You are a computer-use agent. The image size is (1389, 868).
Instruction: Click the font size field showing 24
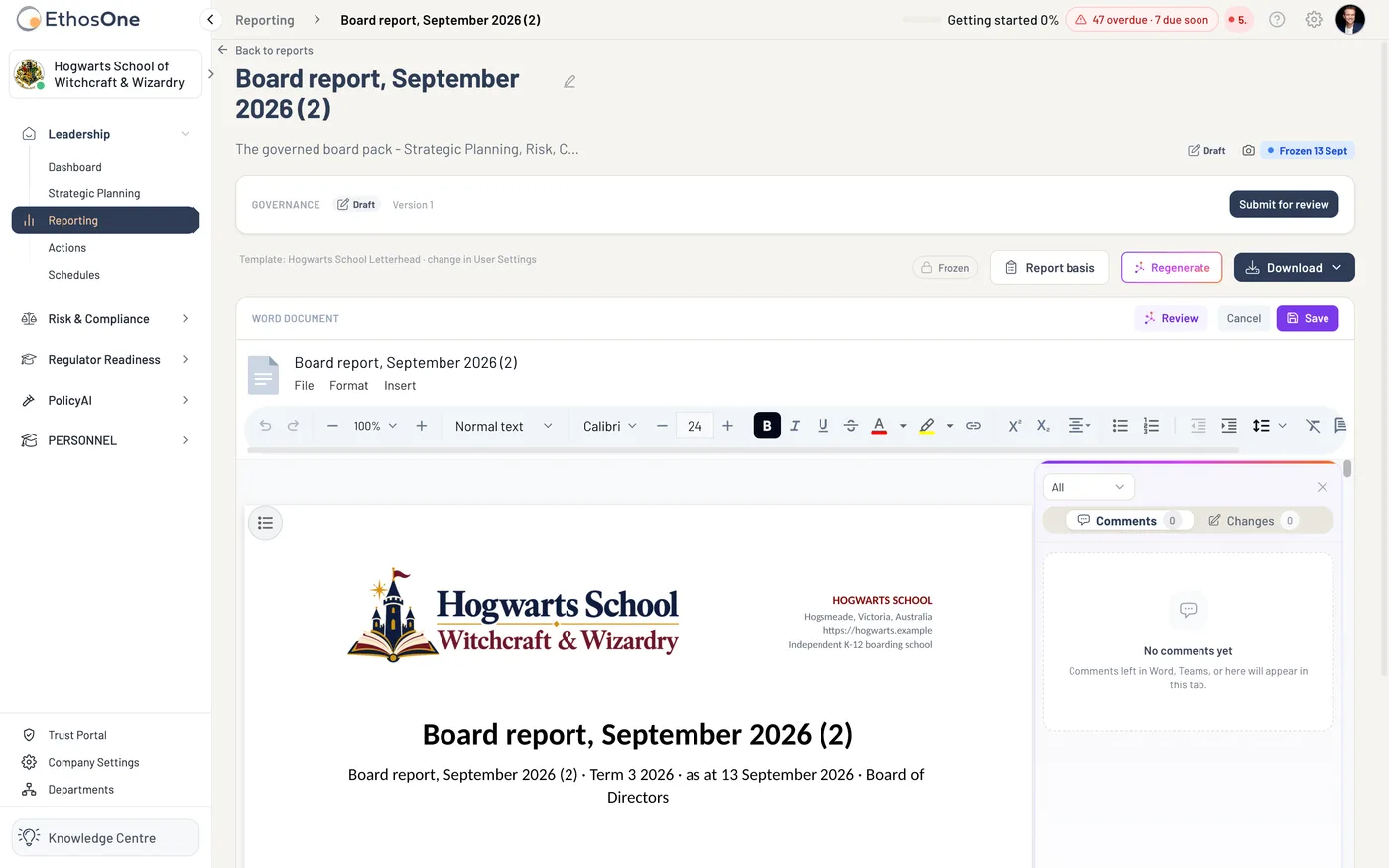click(694, 426)
